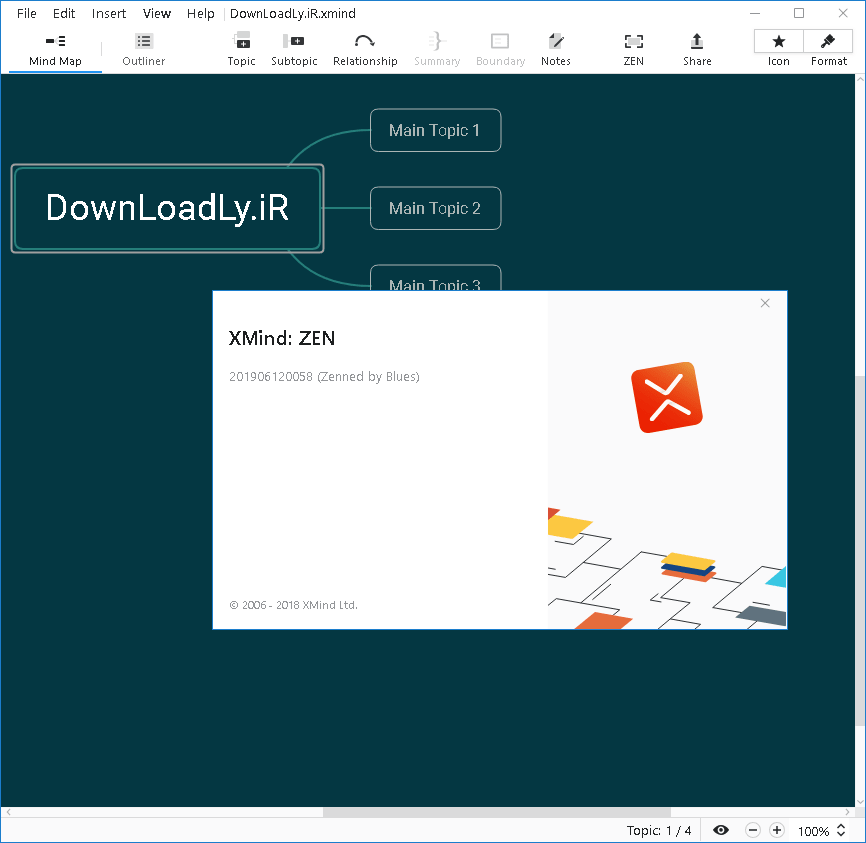The width and height of the screenshot is (866, 843).
Task: Open the Notes tool
Action: coord(556,49)
